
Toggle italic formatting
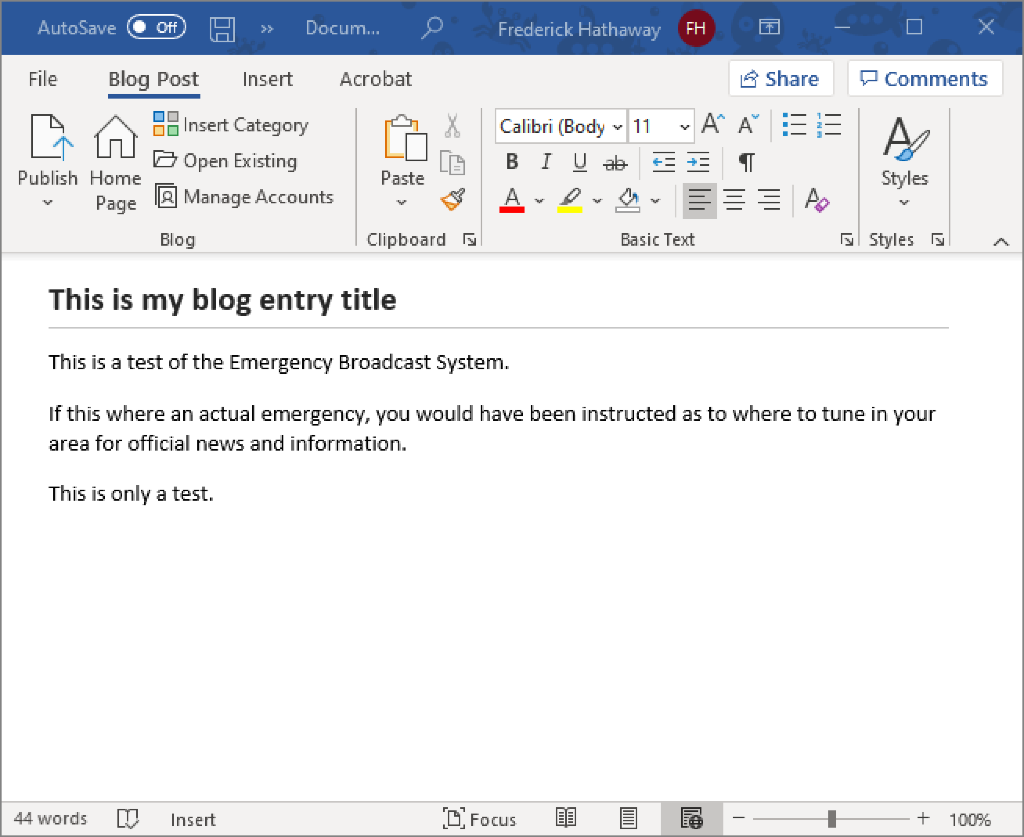[x=546, y=161]
